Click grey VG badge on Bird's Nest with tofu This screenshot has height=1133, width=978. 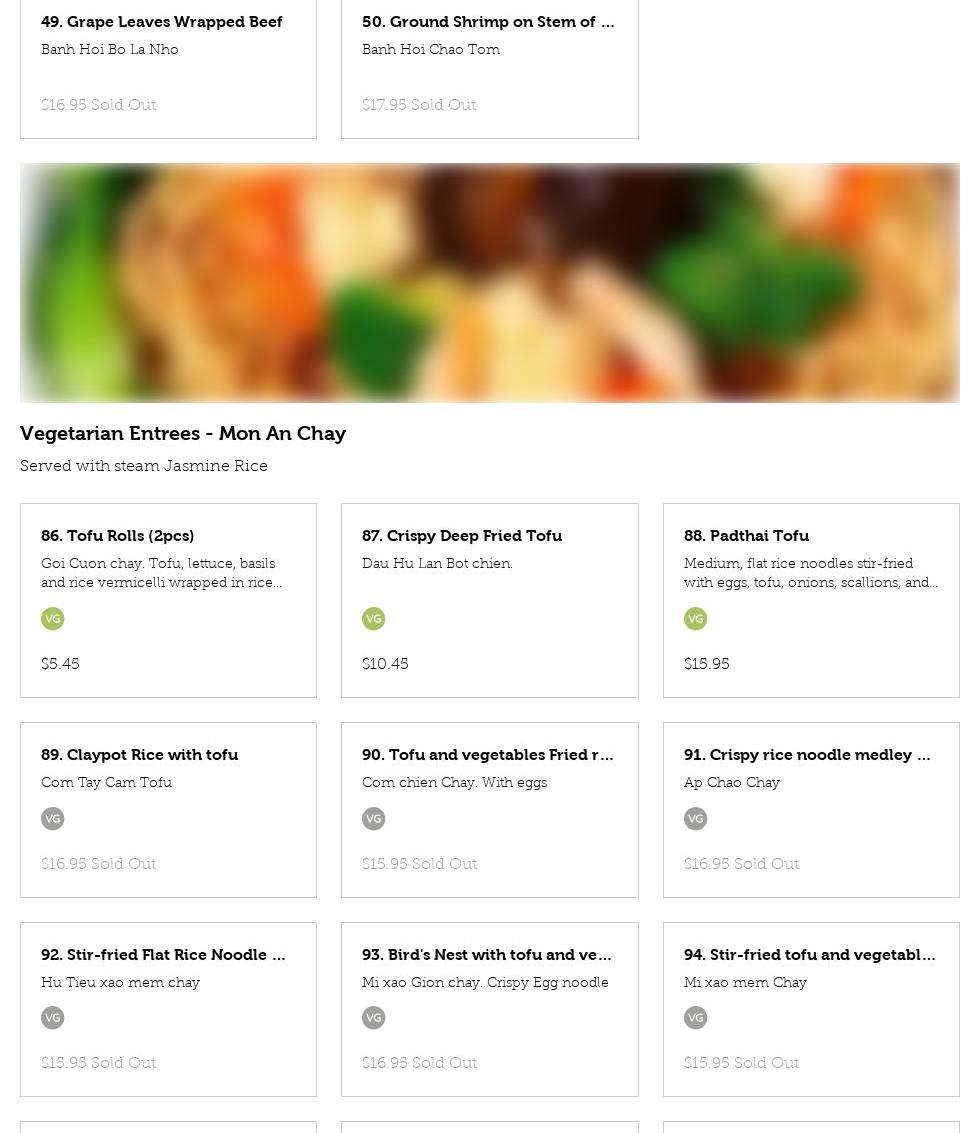click(x=373, y=1017)
